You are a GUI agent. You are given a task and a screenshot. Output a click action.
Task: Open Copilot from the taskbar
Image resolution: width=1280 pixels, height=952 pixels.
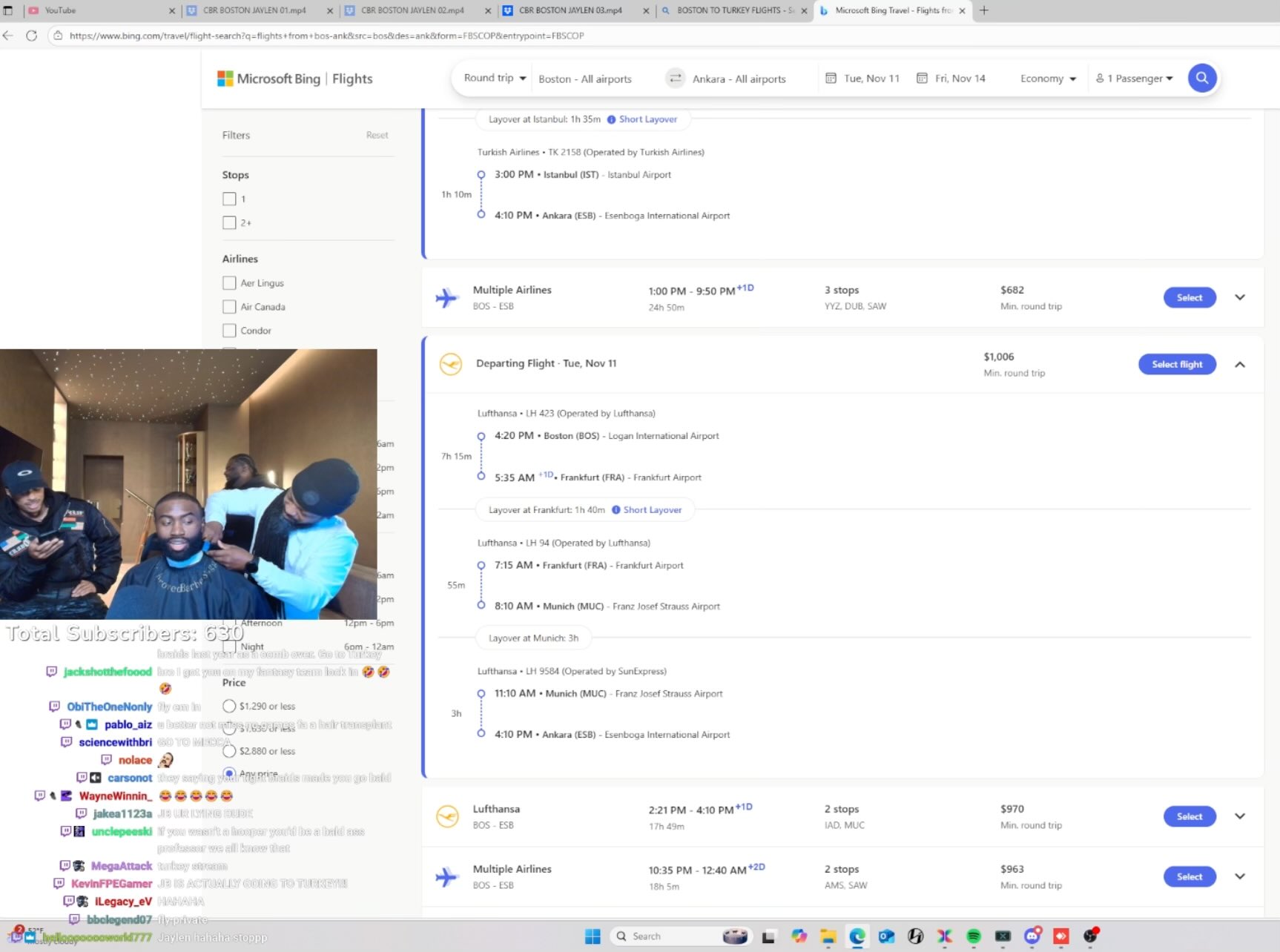point(799,936)
